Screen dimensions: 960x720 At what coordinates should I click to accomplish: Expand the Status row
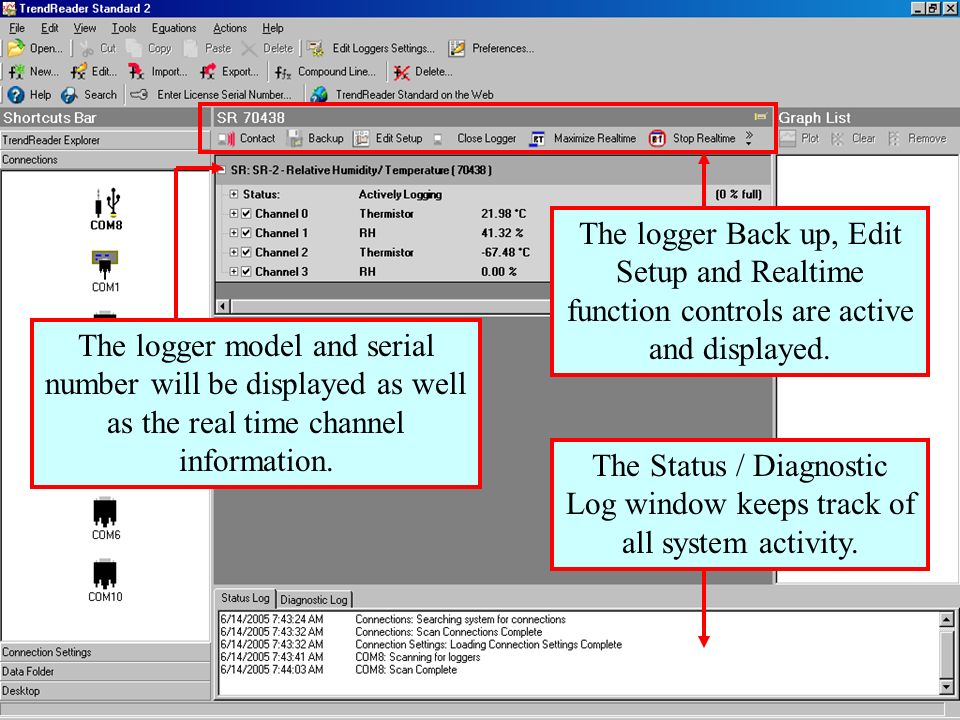coord(233,194)
